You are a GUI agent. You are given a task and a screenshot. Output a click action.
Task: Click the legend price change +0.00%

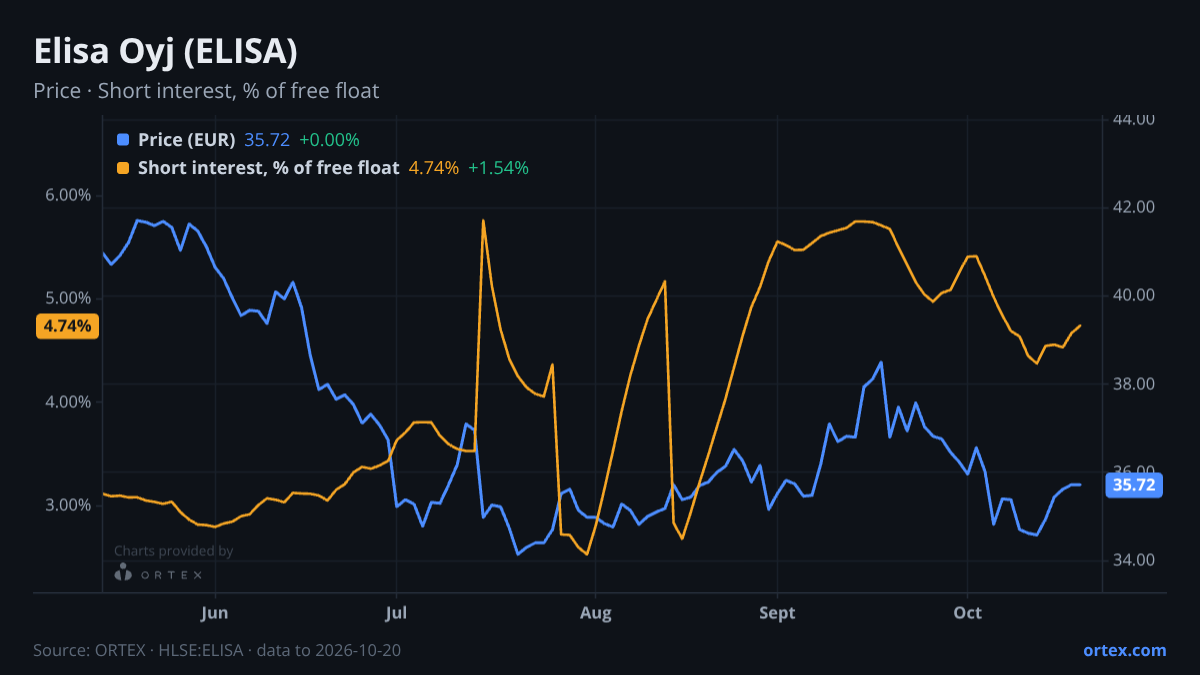pos(329,140)
